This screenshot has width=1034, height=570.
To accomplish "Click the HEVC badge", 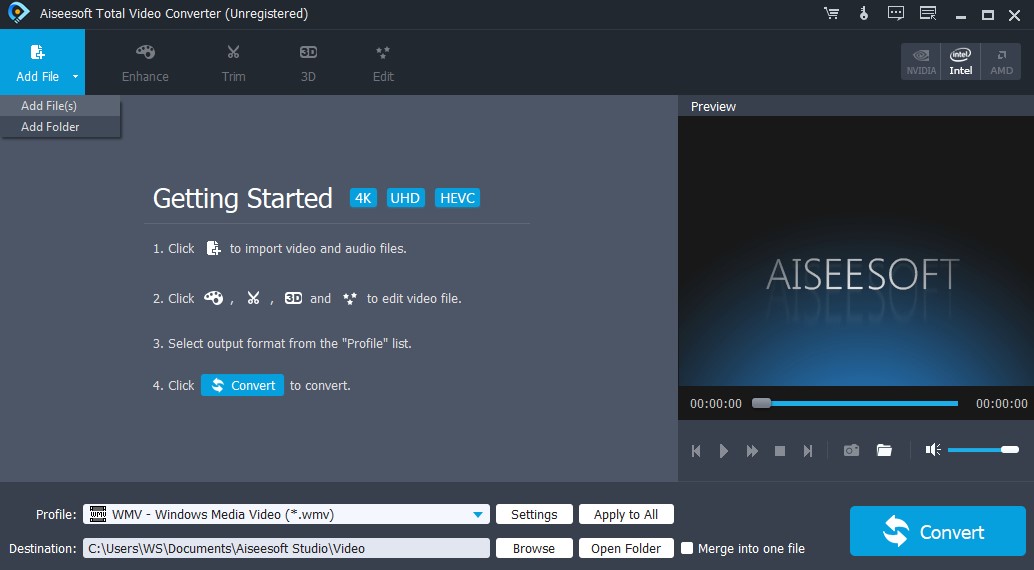I will [457, 198].
